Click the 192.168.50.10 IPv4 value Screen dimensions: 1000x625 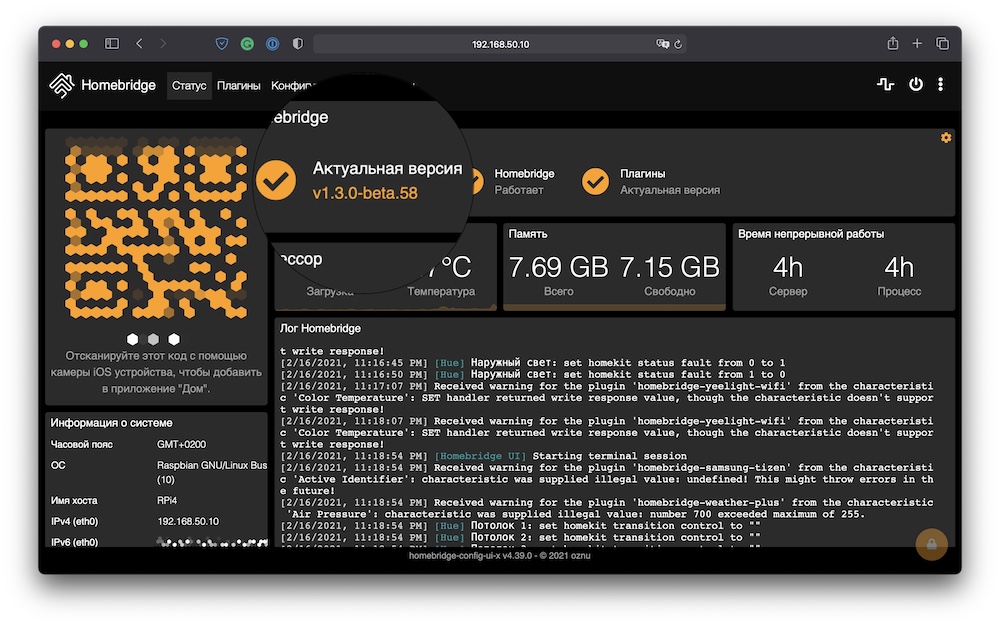point(188,522)
